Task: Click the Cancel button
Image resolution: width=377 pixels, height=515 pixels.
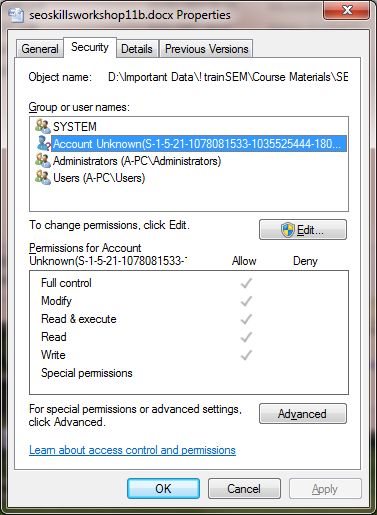Action: [x=244, y=489]
